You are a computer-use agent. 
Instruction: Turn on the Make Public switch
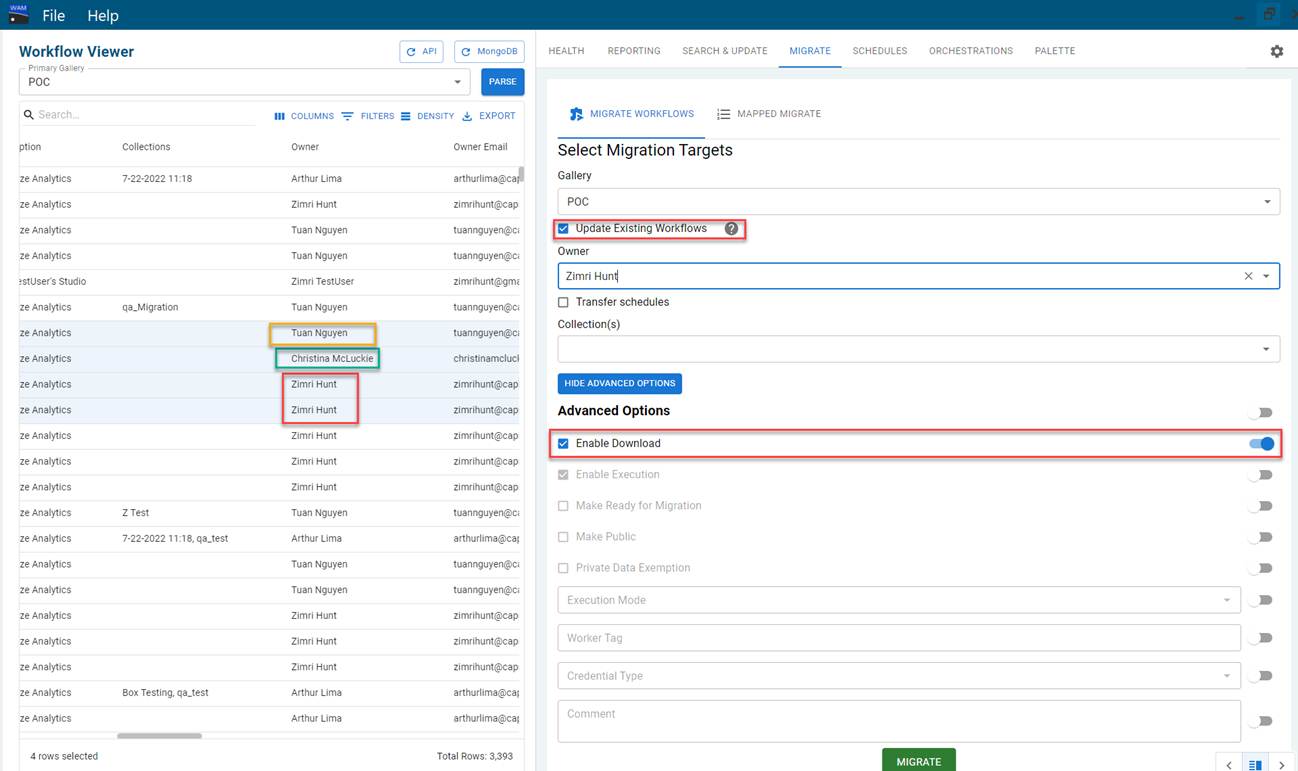[1263, 537]
